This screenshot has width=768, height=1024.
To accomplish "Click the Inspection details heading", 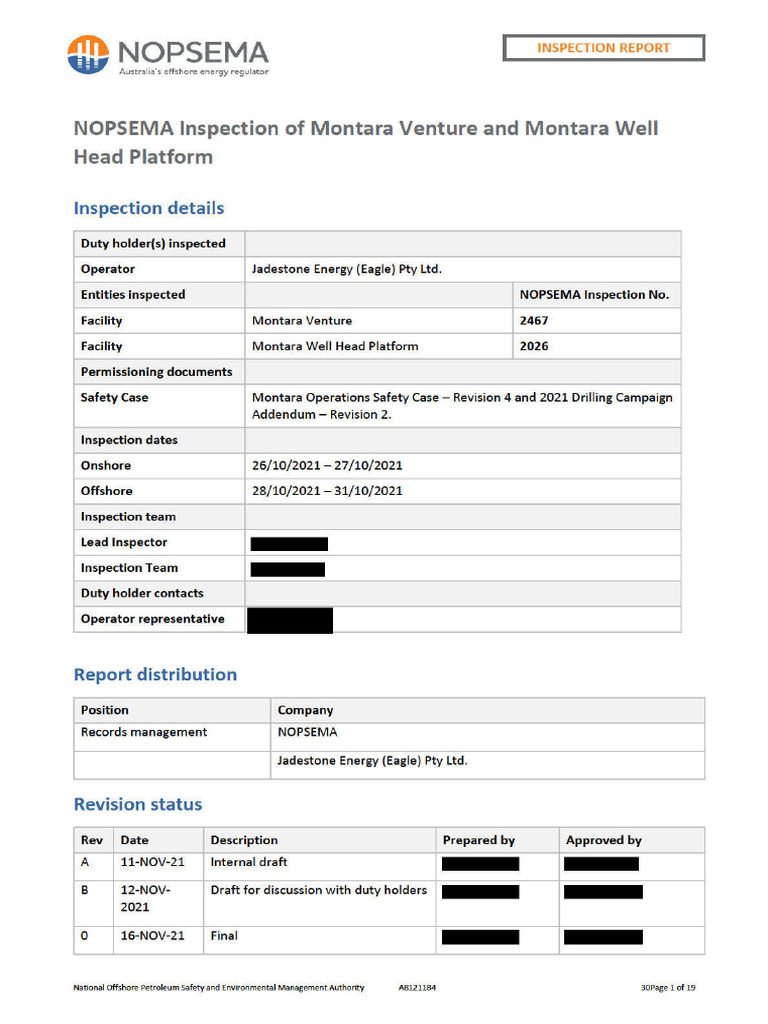I will [149, 208].
